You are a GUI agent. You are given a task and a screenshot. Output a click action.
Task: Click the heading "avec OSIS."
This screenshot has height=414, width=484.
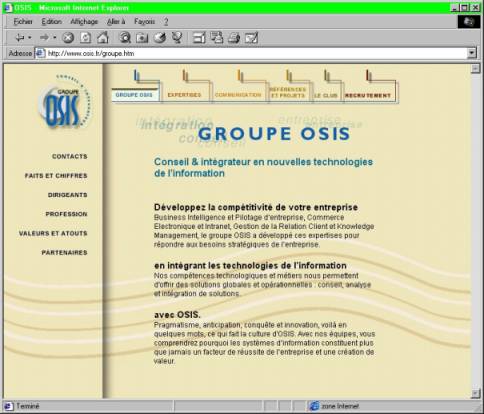tap(177, 315)
